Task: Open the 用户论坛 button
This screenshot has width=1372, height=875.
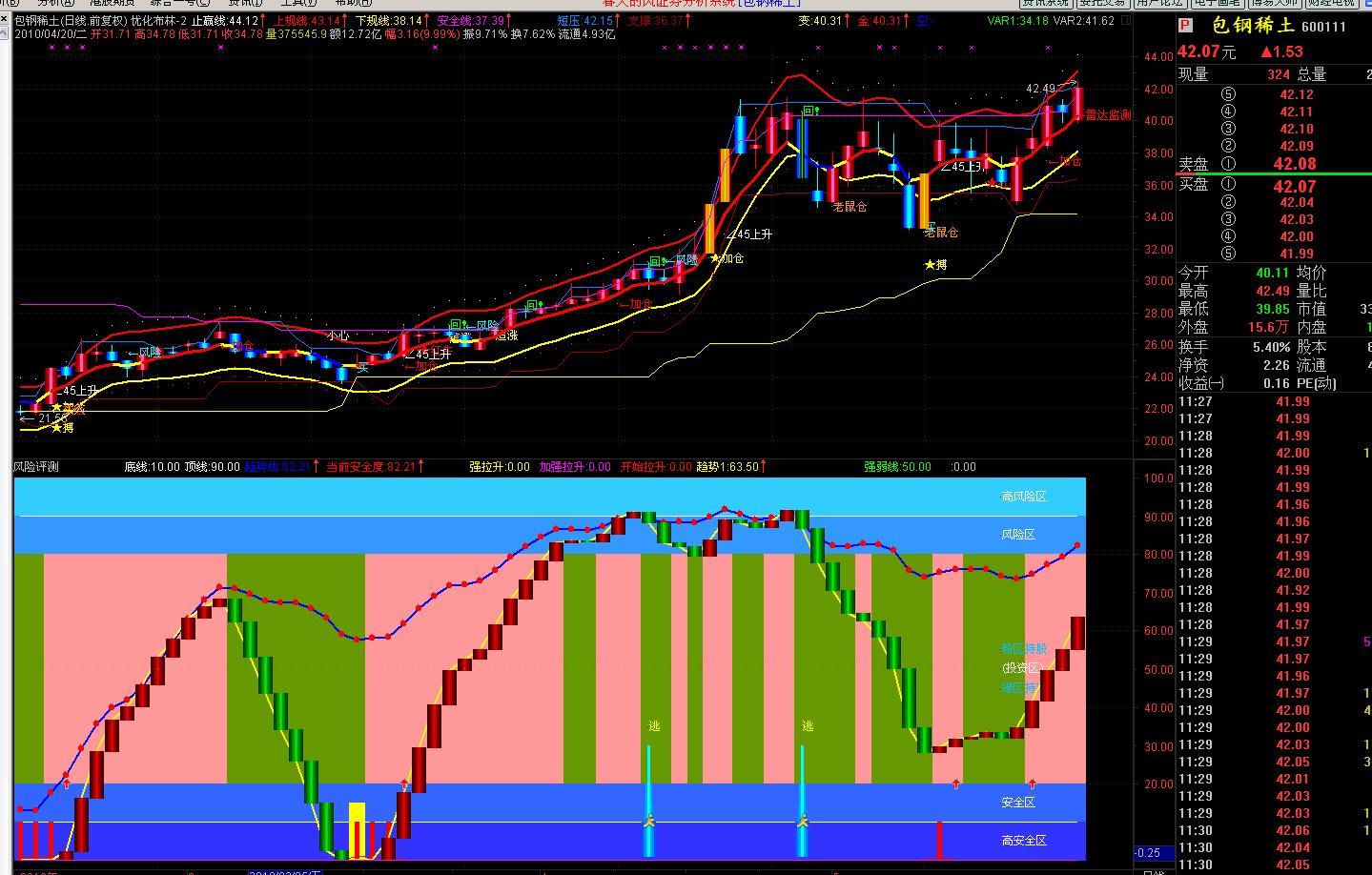Action: tap(1160, 4)
